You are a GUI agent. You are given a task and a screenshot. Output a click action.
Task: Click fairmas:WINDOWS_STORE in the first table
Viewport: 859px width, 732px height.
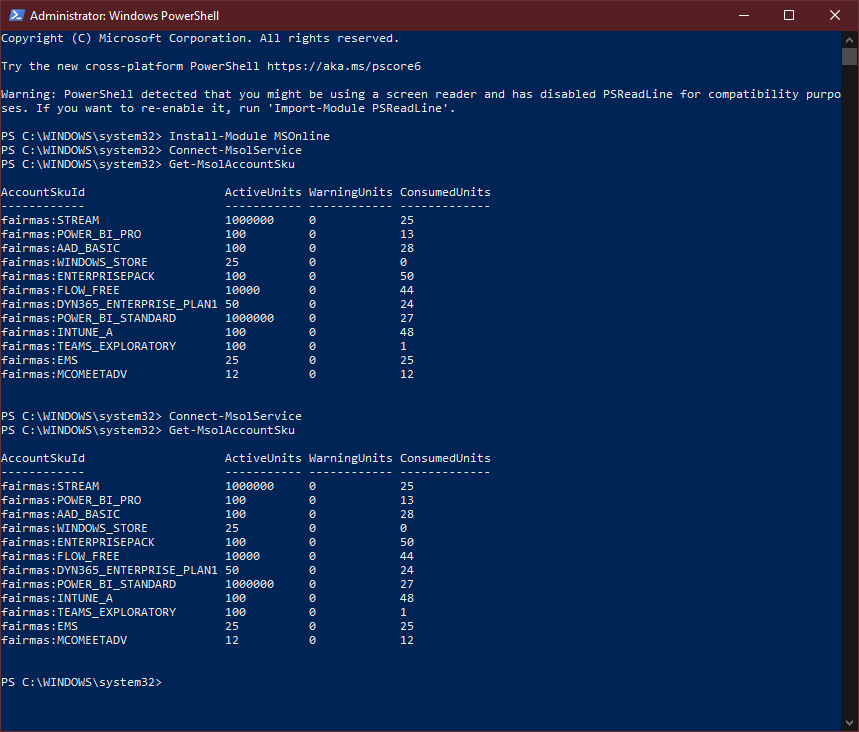pyautogui.click(x=75, y=262)
